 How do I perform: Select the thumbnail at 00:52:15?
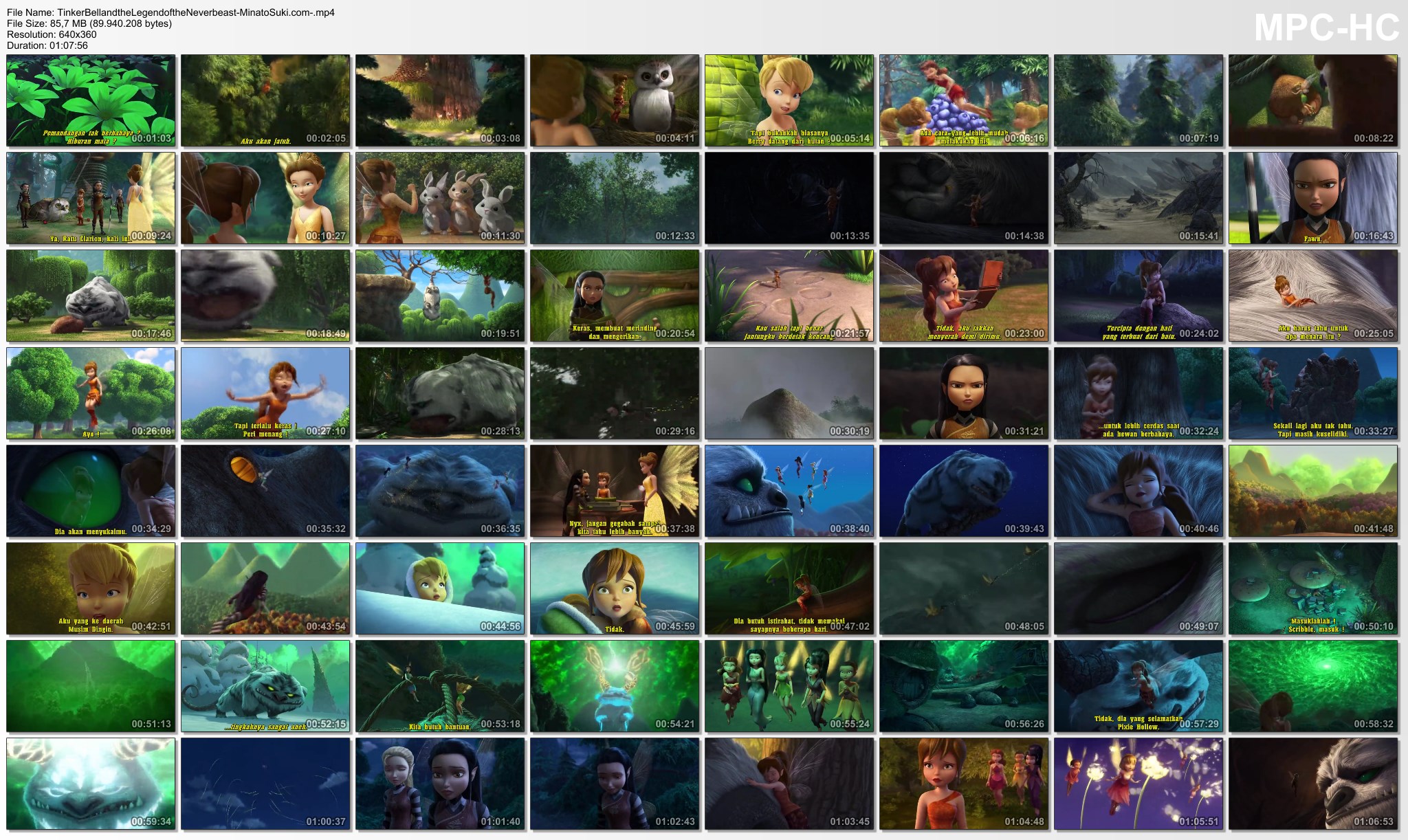click(x=265, y=686)
